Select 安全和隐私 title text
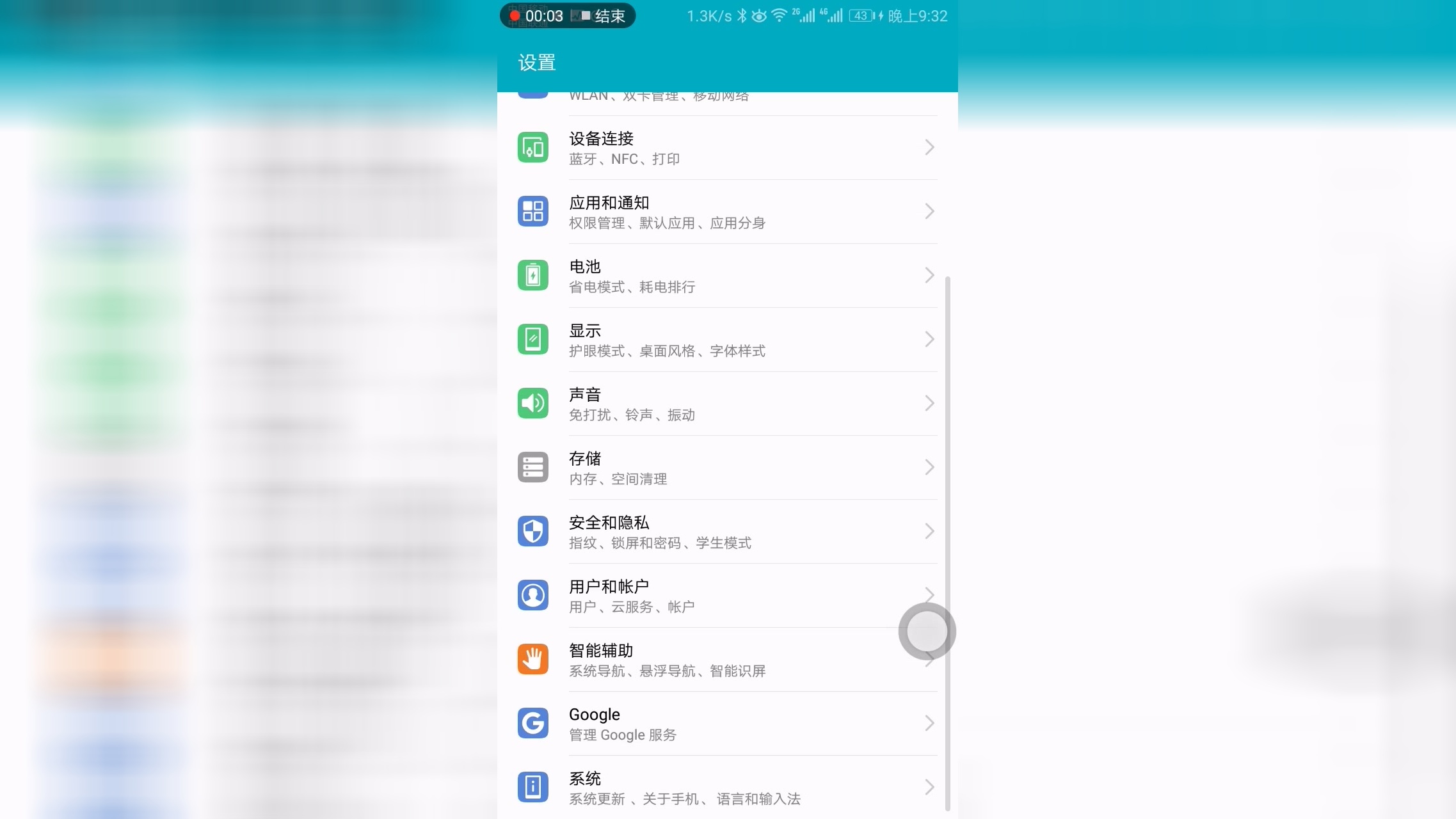This screenshot has width=1456, height=819. tap(609, 523)
